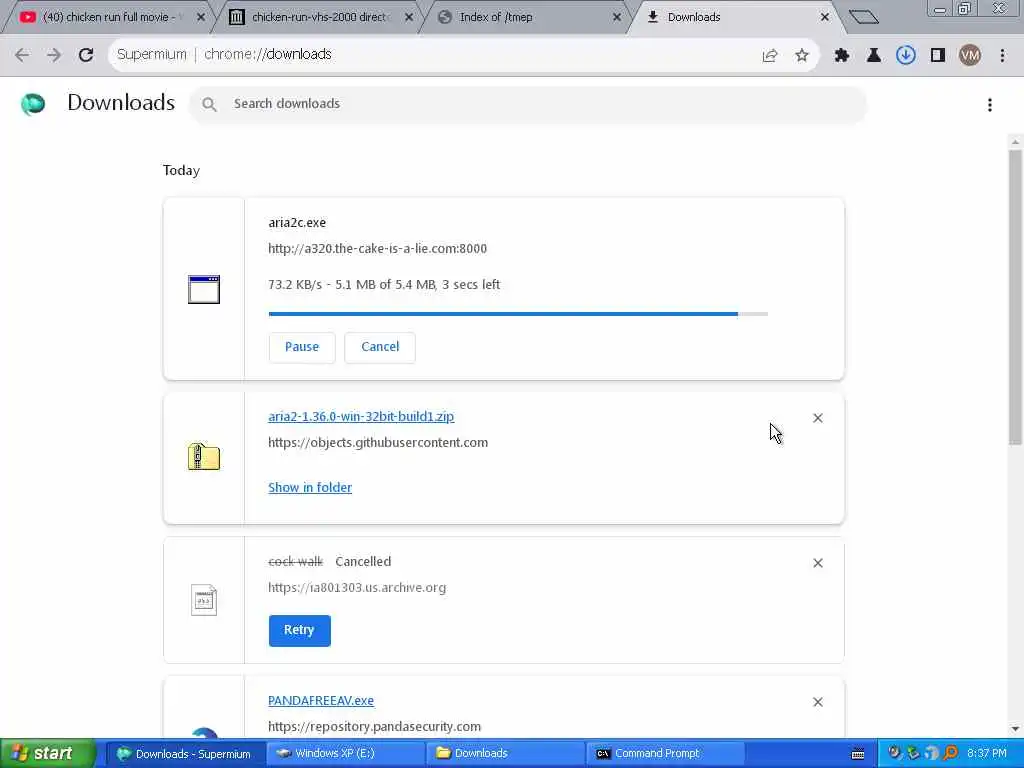Click the search magnifier icon
The image size is (1024, 768).
(209, 104)
